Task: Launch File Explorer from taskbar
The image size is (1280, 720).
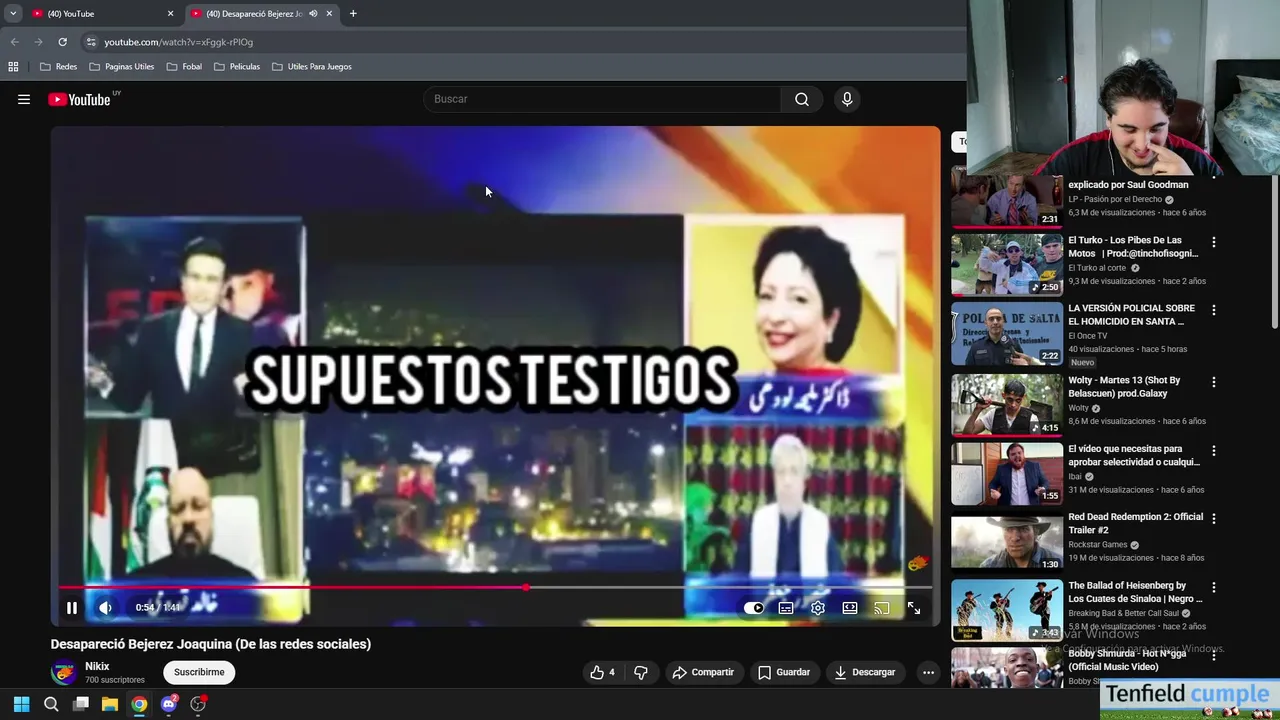Action: (110, 704)
